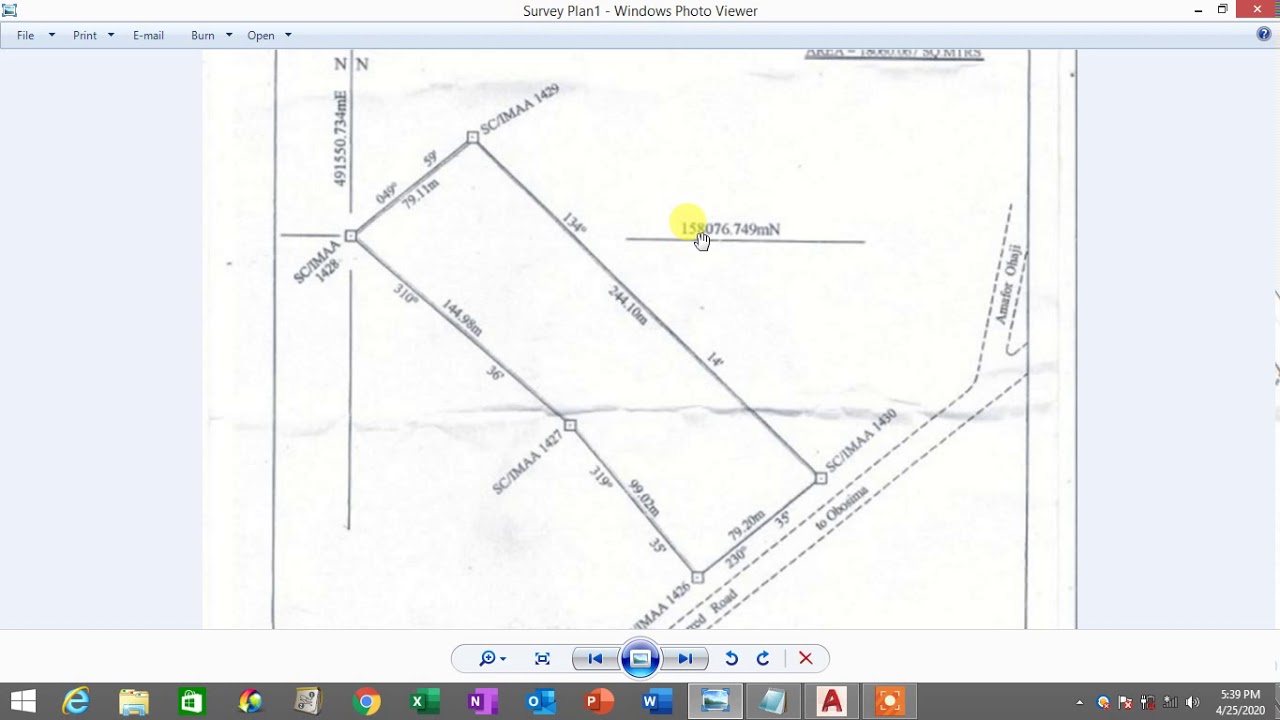Open Google Chrome from taskbar
Screen dimensions: 1280x720
[x=367, y=702]
